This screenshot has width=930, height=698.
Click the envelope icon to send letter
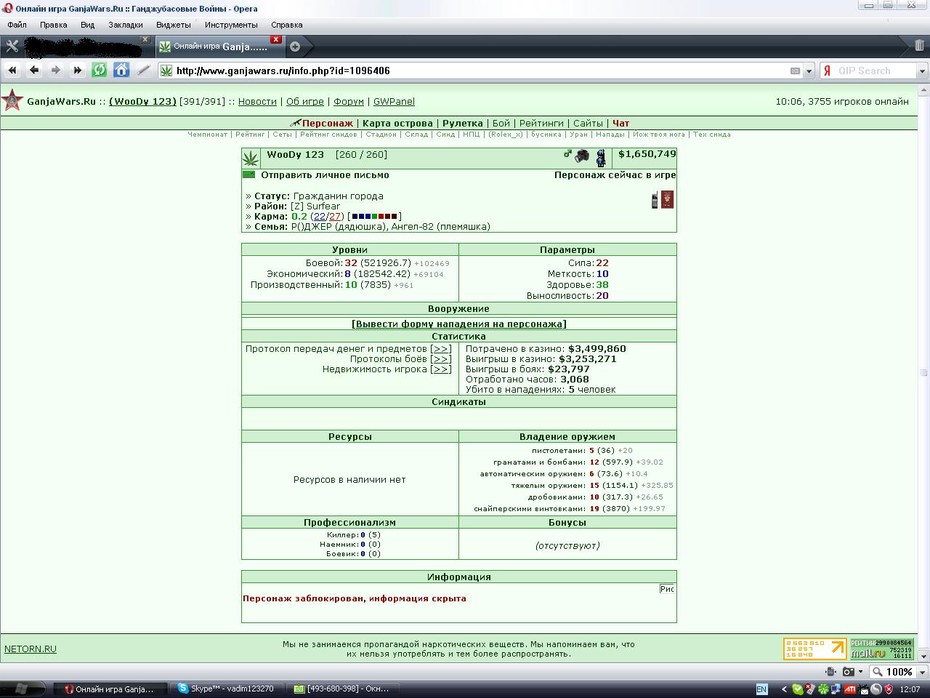tap(249, 175)
